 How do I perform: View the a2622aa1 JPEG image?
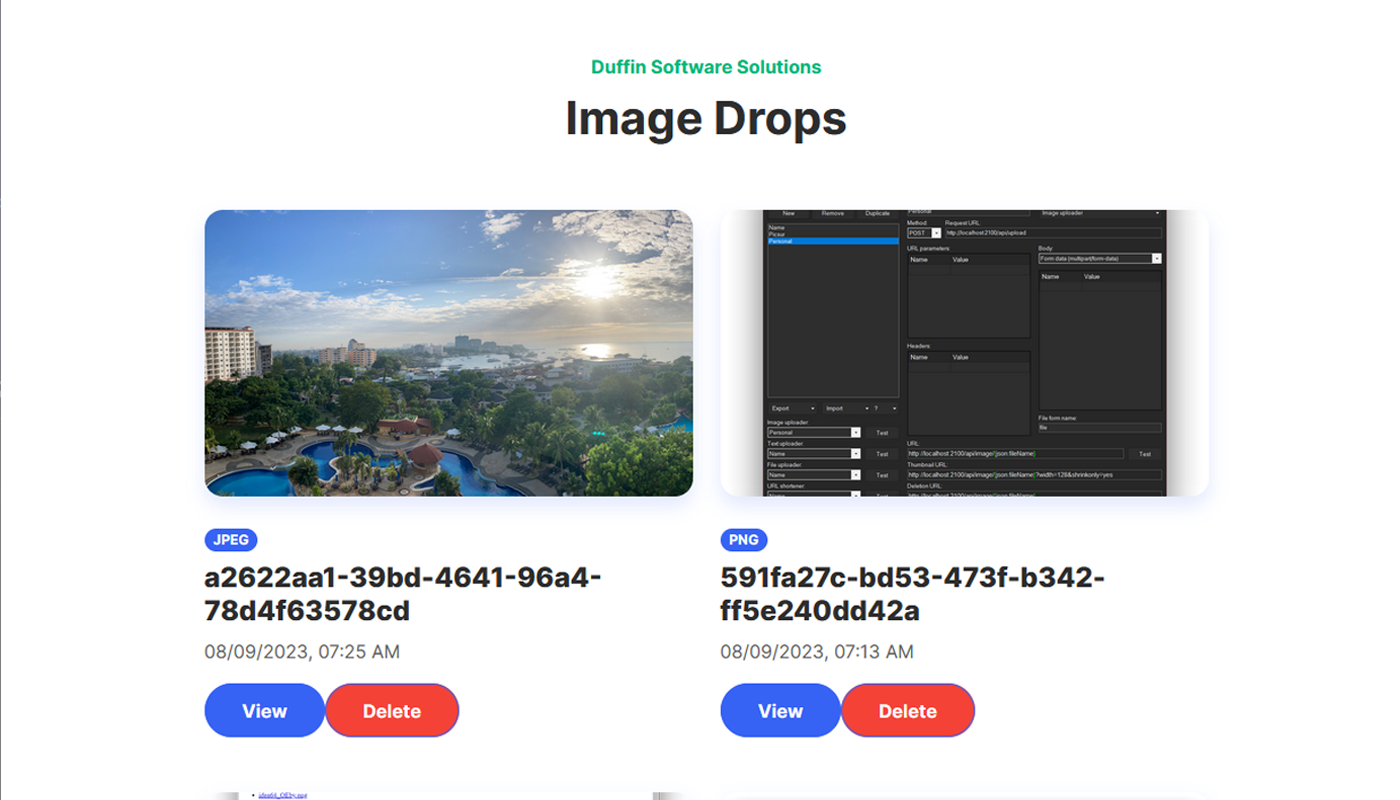tap(265, 711)
